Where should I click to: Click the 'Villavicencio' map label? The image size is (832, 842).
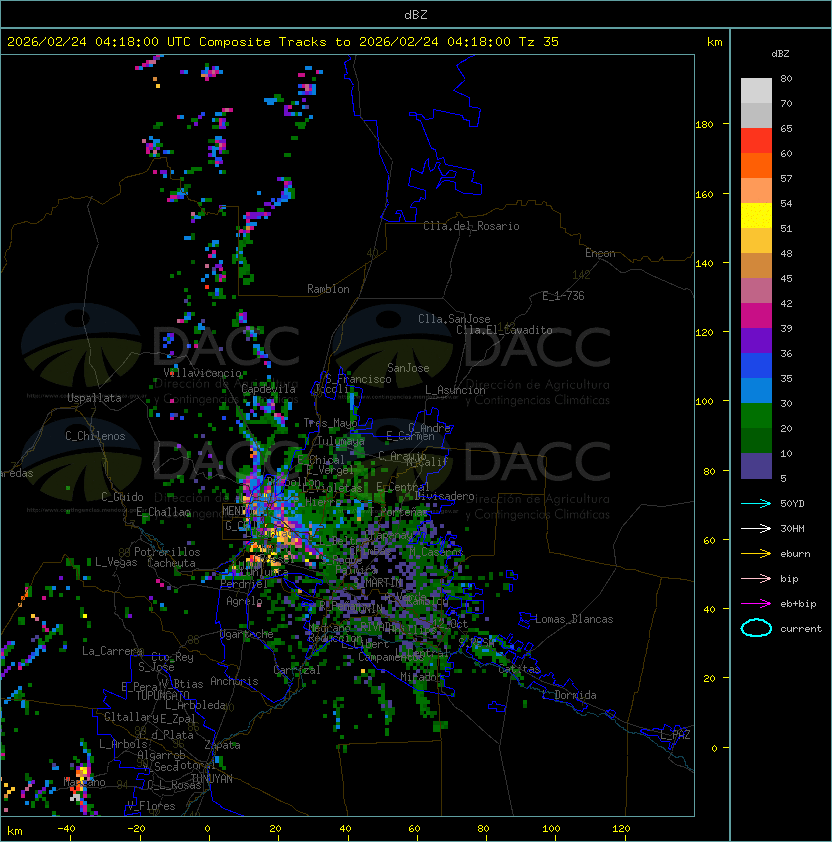click(202, 373)
